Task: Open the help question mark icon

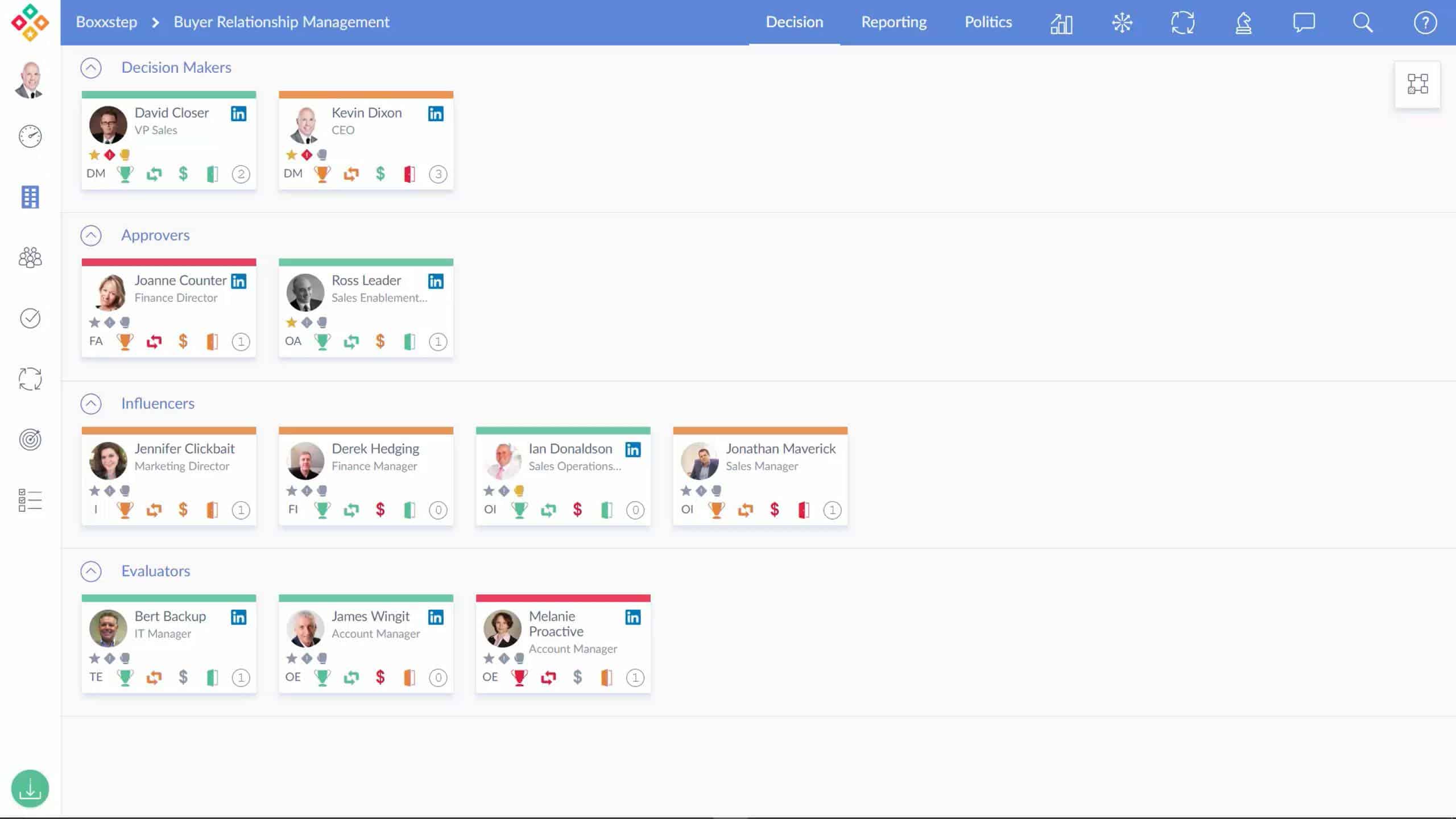Action: coord(1425,23)
